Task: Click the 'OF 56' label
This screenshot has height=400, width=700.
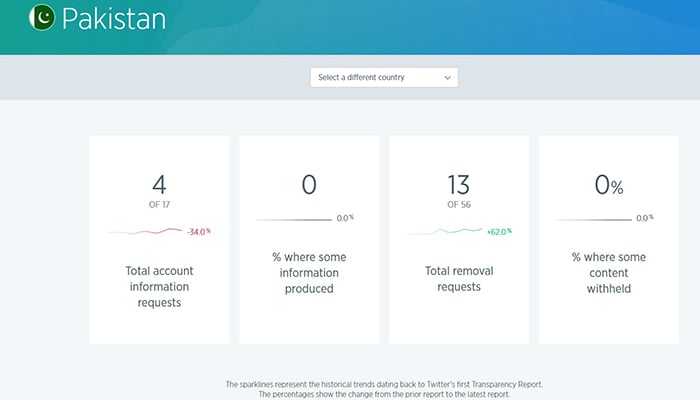Action: click(x=459, y=204)
